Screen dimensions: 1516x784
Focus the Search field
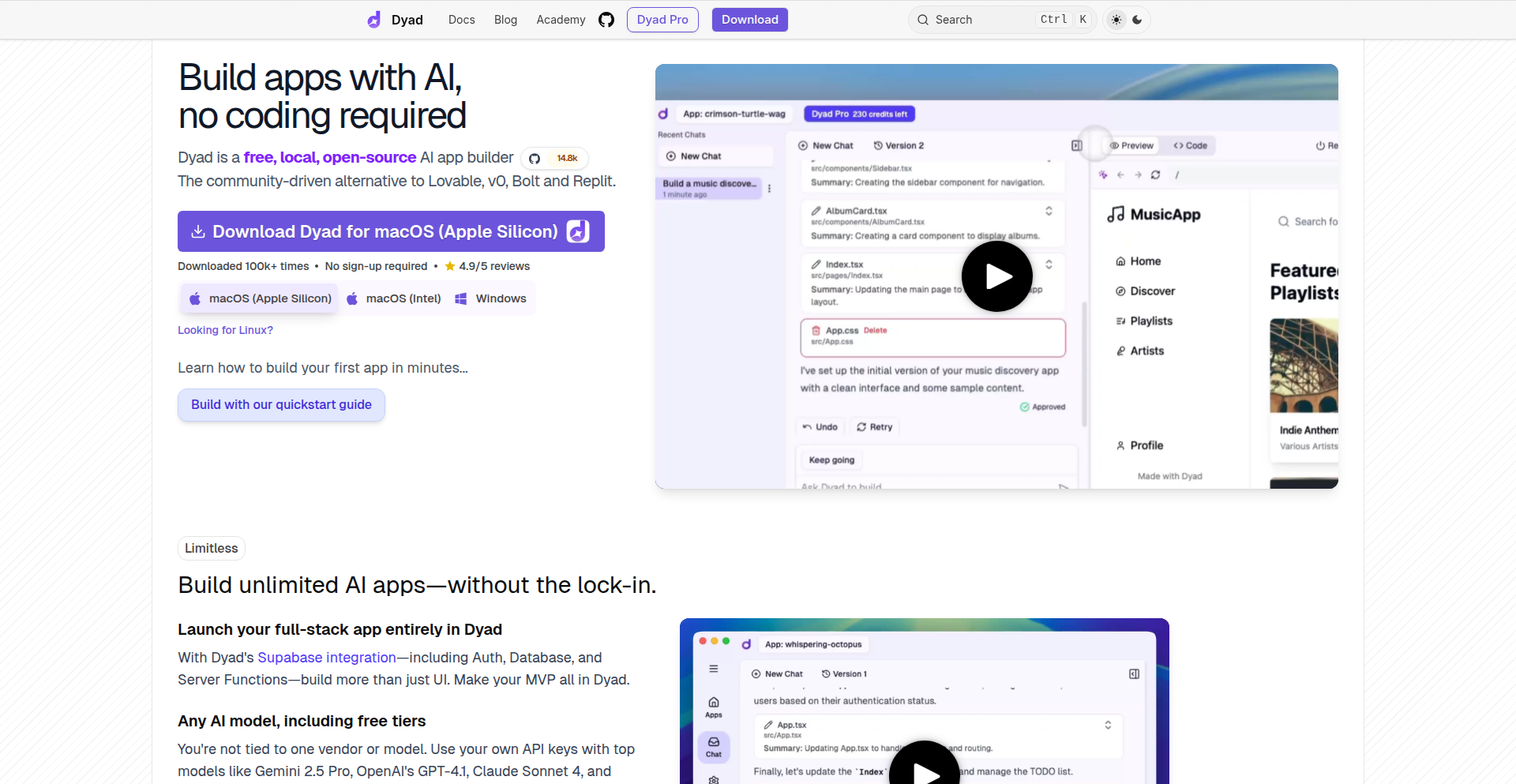1002,20
